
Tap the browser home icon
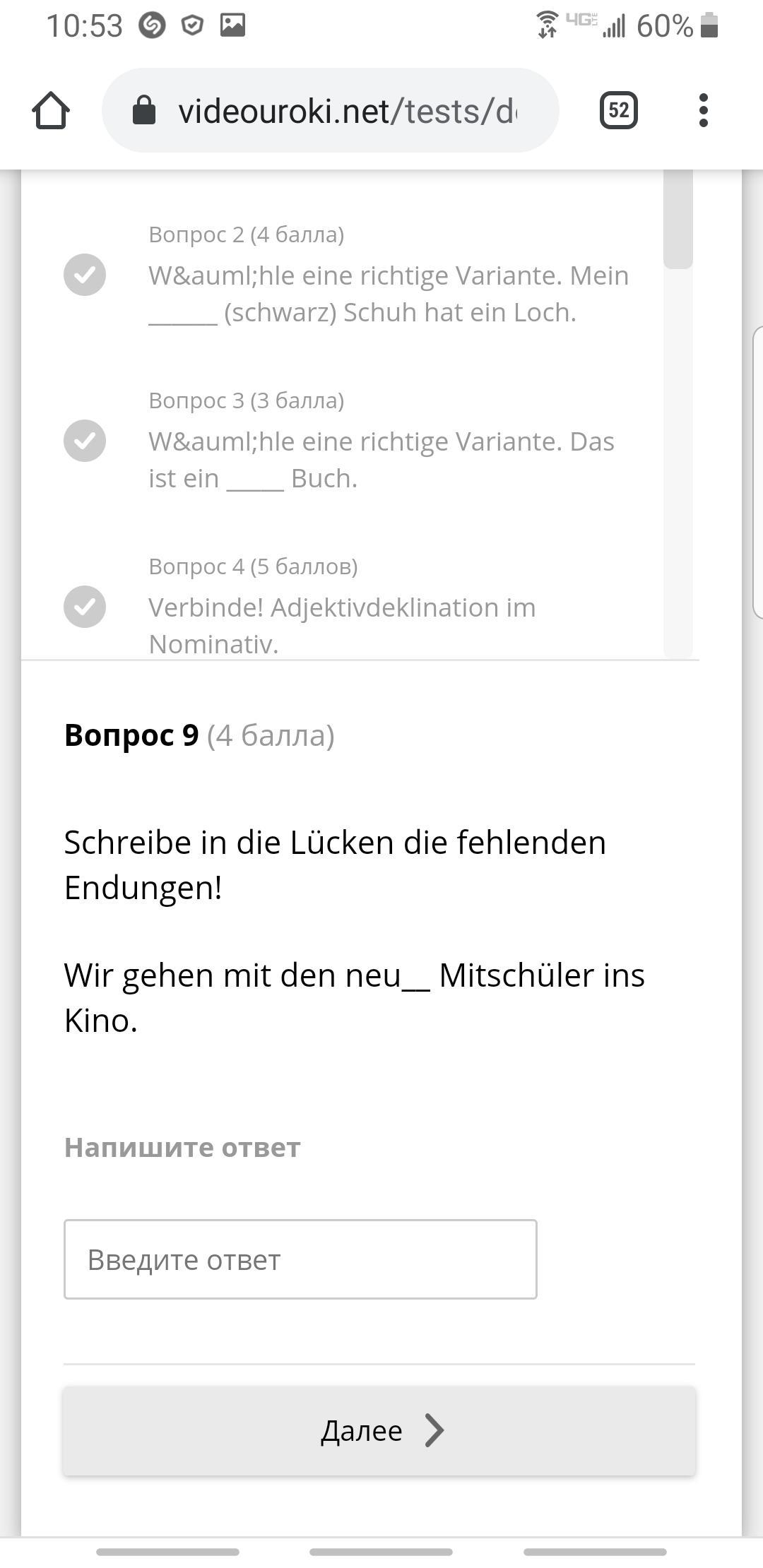point(51,111)
